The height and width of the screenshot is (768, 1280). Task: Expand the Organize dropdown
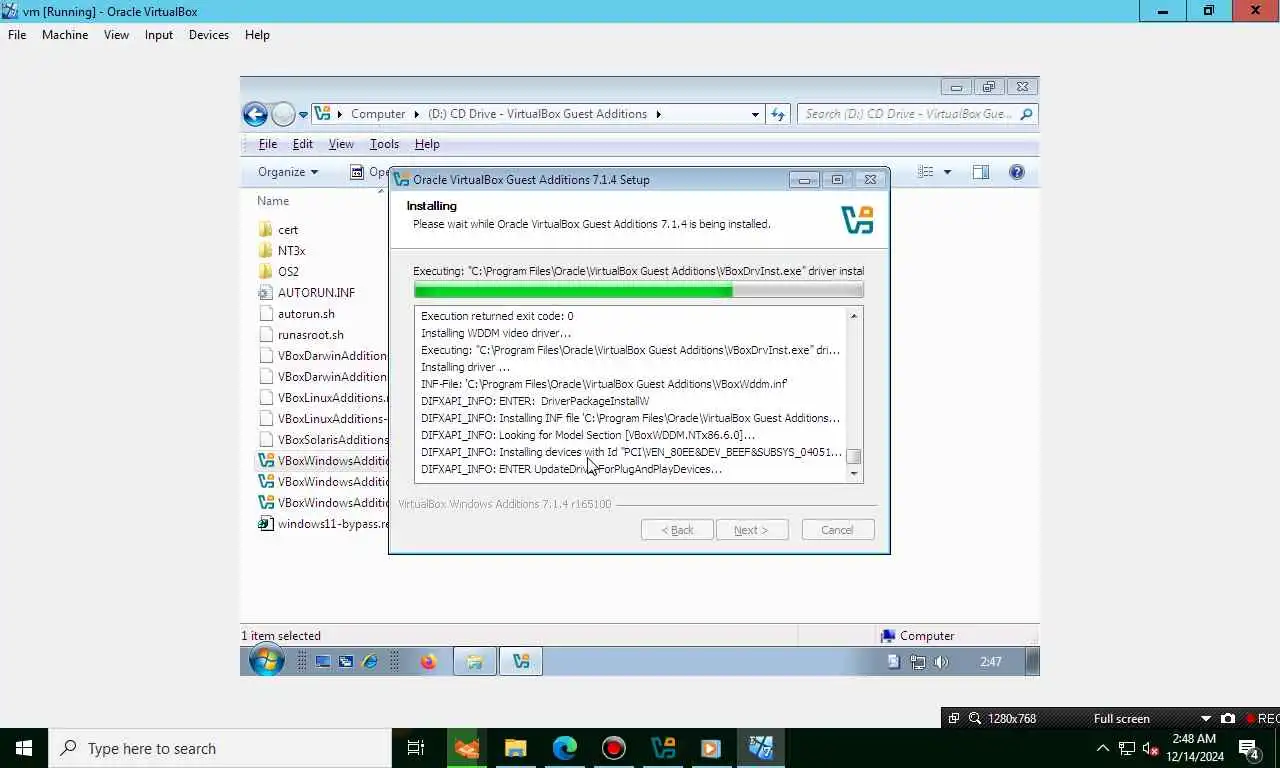click(287, 172)
